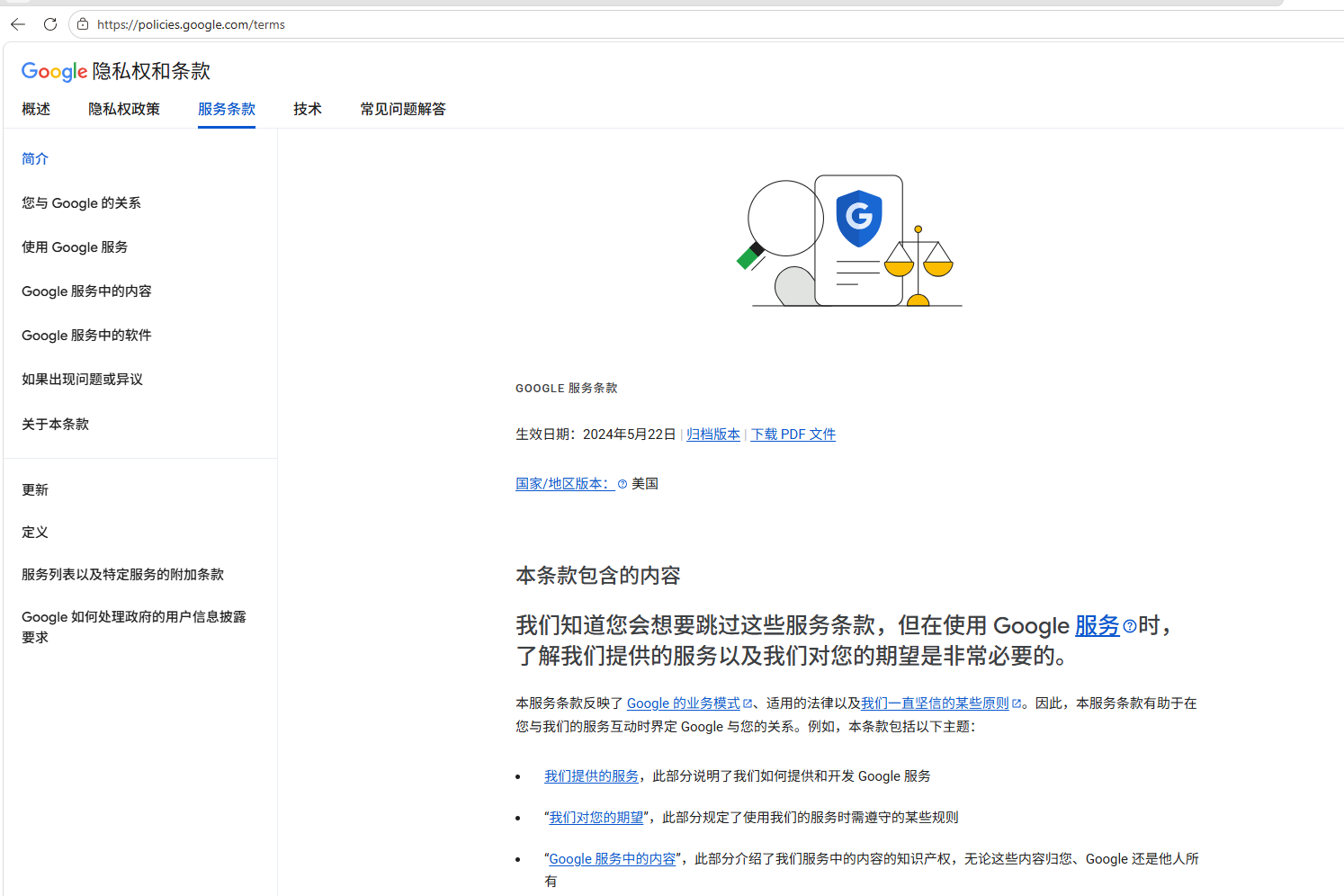Jump to 简介 in the sidebar

tap(35, 158)
